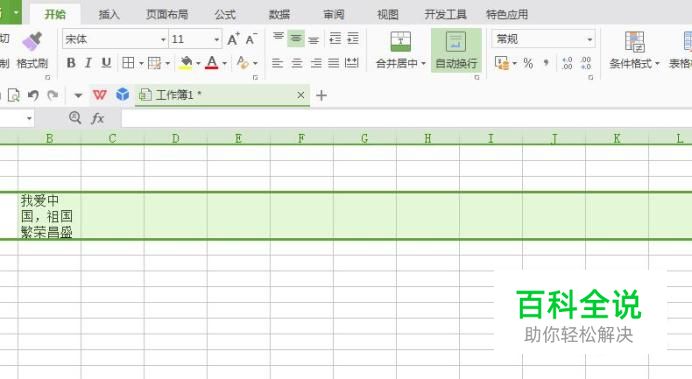Open the fill color dropdown arrow
The image size is (692, 379).
tap(198, 64)
